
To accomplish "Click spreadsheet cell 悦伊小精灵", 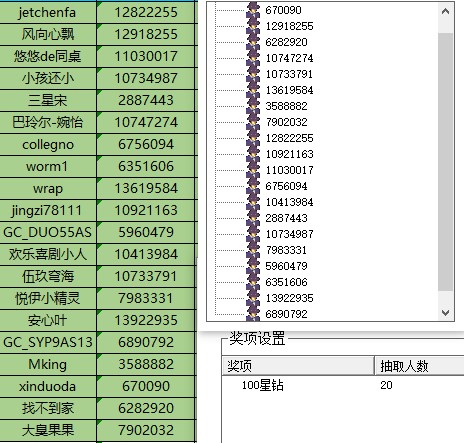I will pyautogui.click(x=48, y=298).
